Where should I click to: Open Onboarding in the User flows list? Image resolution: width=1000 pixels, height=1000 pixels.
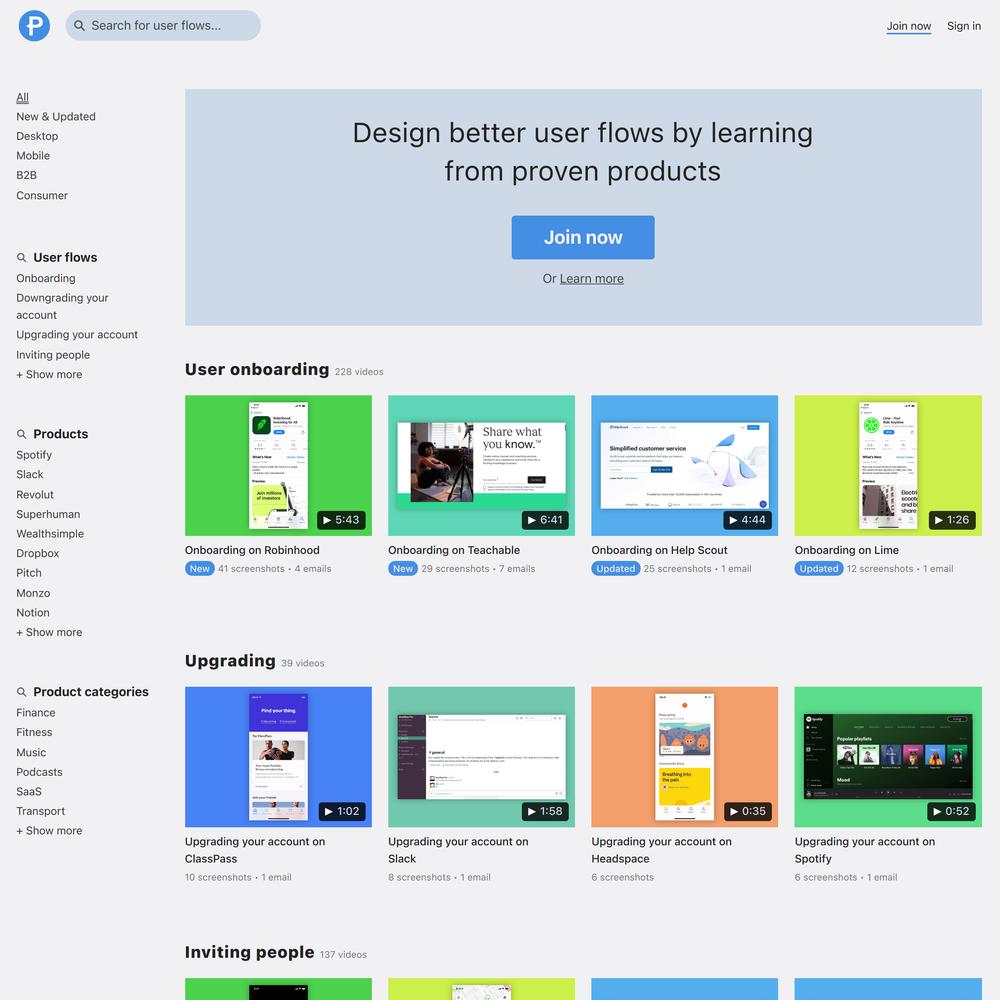46,279
